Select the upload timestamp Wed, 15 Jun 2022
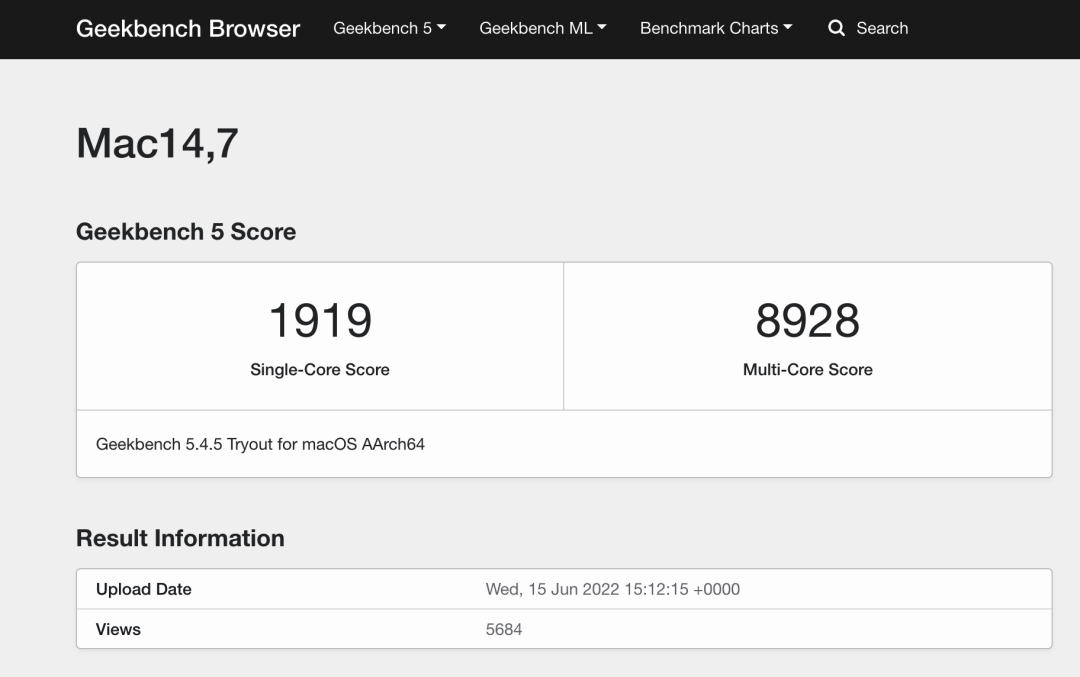 pos(613,590)
